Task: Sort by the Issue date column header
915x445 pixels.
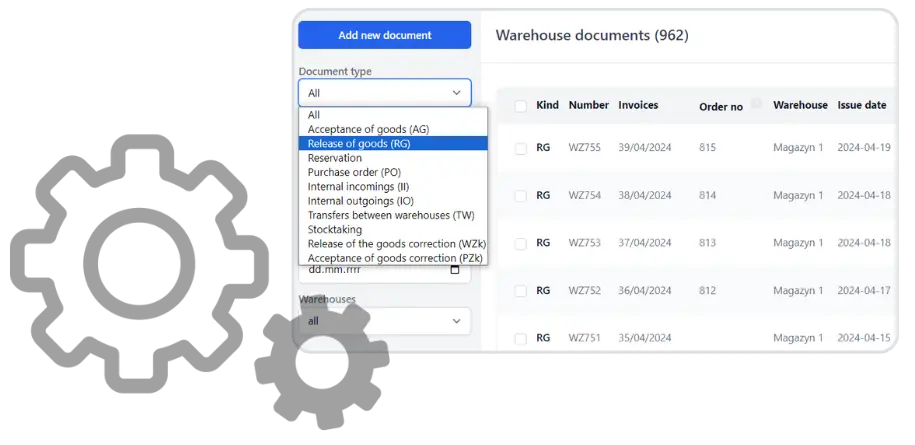Action: pos(862,105)
